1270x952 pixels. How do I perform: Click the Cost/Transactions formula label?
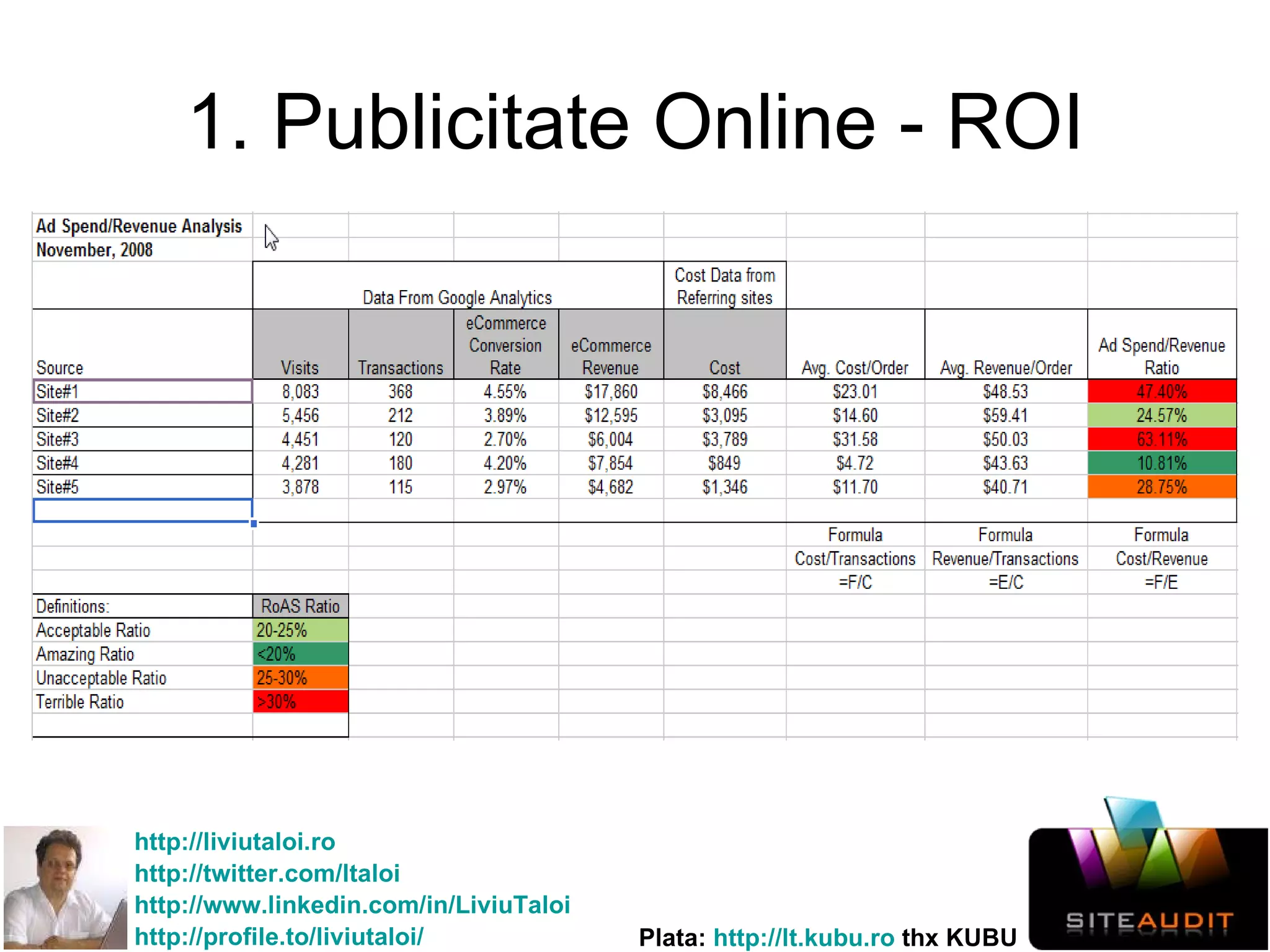pos(855,558)
